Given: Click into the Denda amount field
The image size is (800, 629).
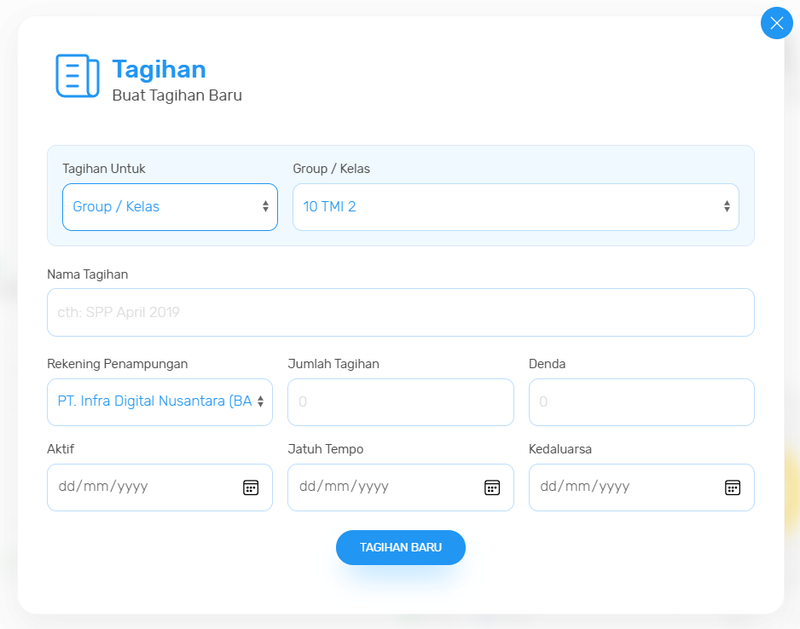Looking at the screenshot, I should (641, 401).
